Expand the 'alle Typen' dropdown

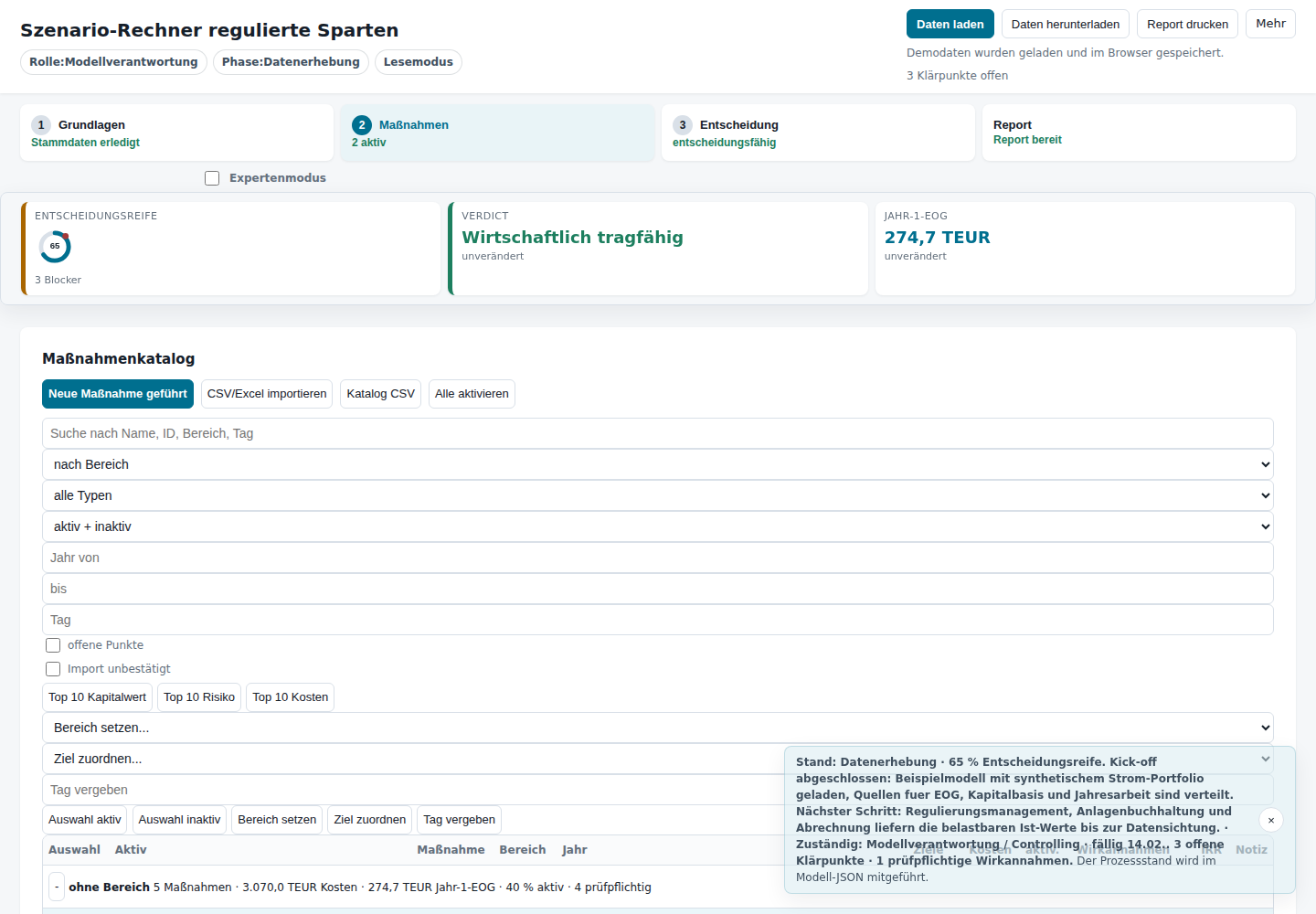click(x=658, y=495)
